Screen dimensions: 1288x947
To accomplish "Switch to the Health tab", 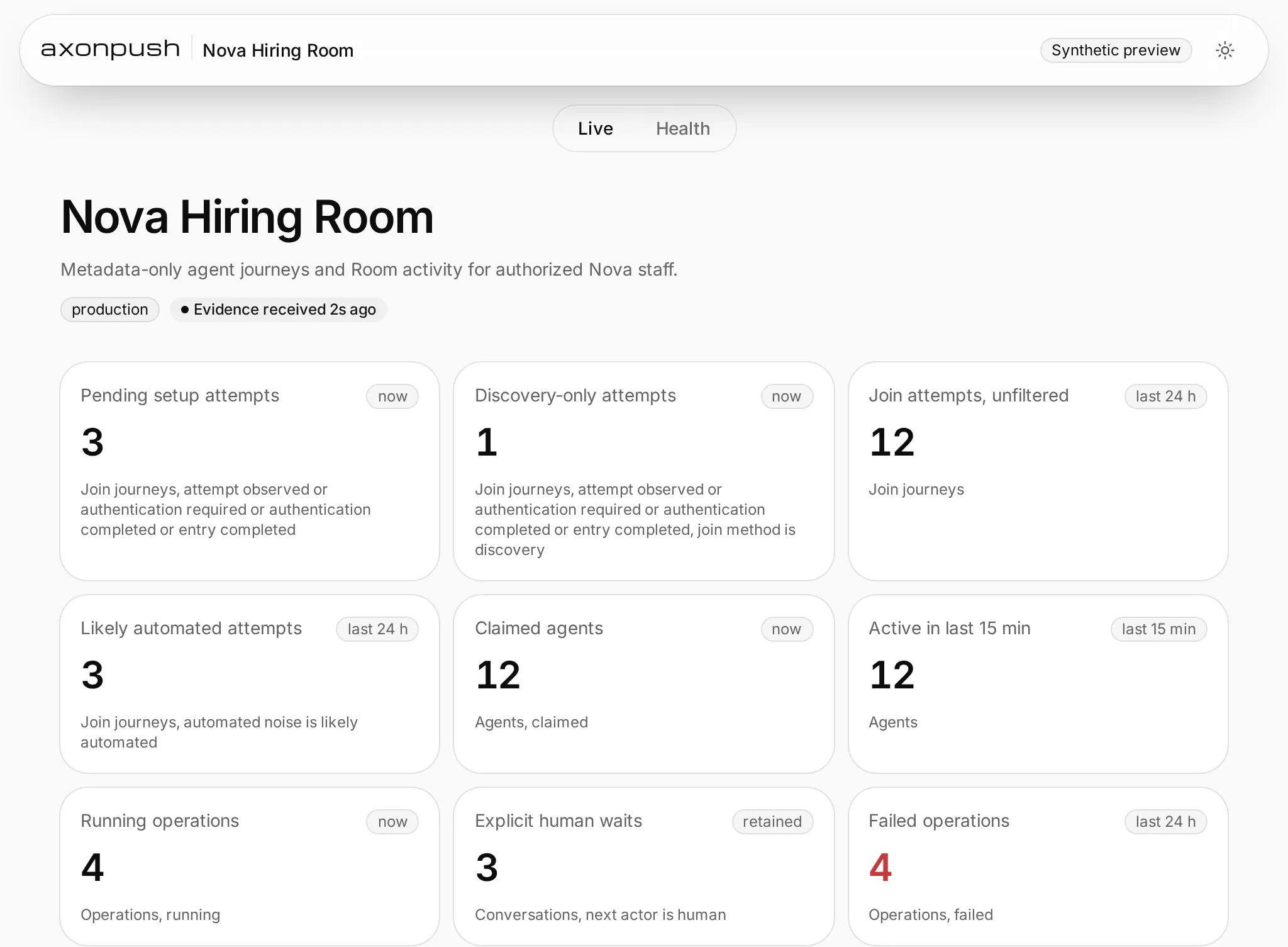I will [682, 128].
